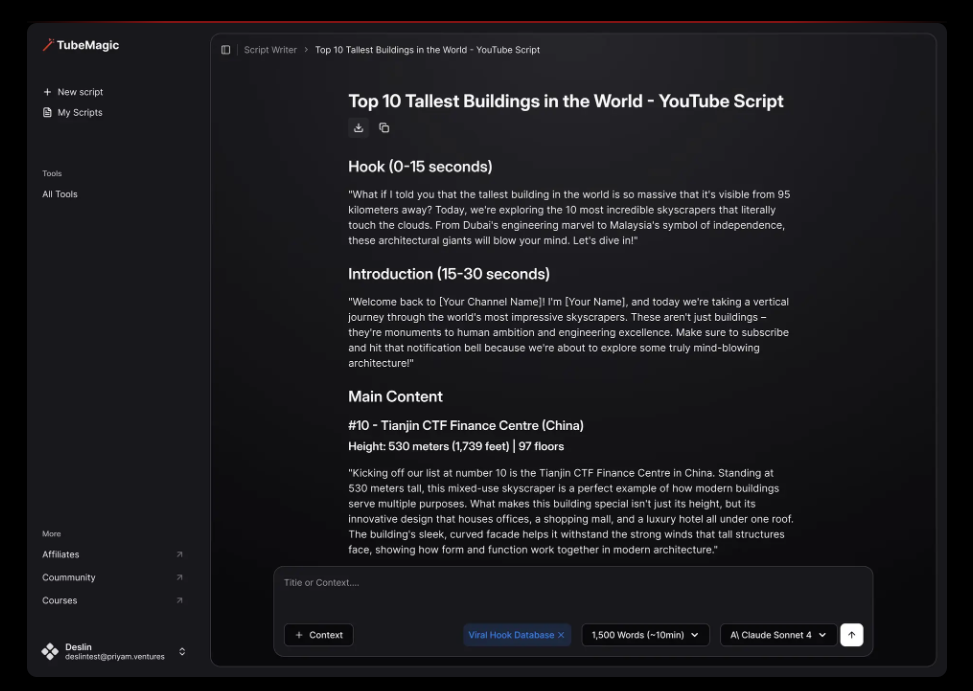Open the Affiliates link
The image size is (973, 691).
point(61,555)
